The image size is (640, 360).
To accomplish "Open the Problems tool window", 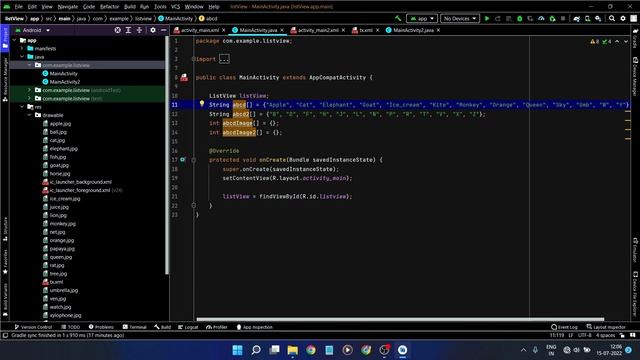I will 101,327.
